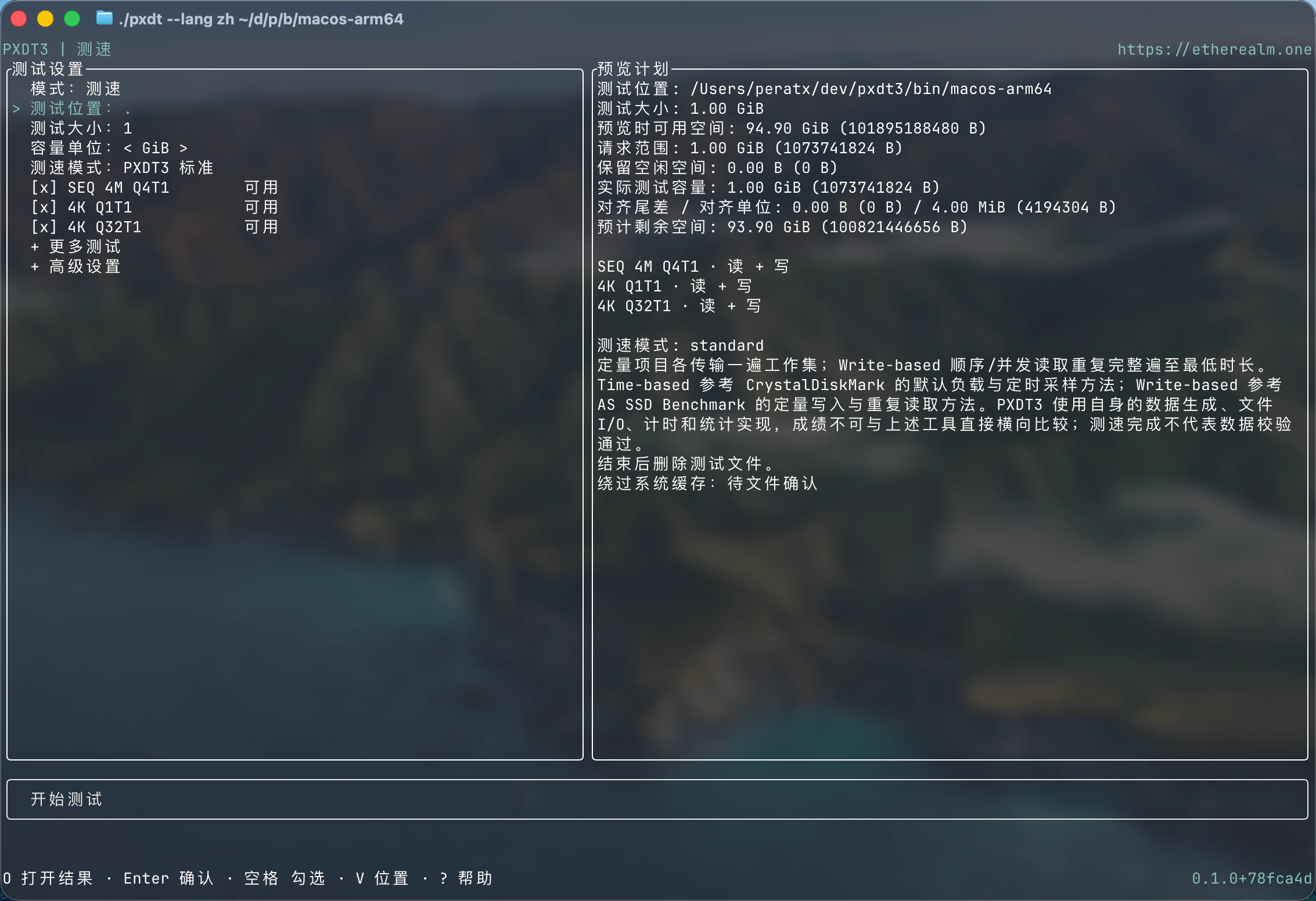The image size is (1316, 901).
Task: Select the 测速模式: PXDT3 标准 row
Action: coord(122,168)
